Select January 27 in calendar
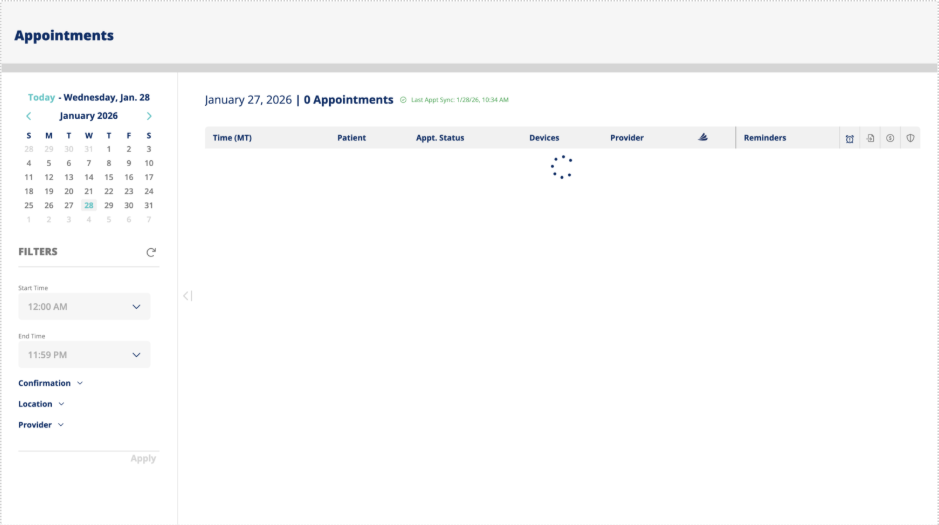Viewport: 939px width, 525px height. (x=69, y=205)
